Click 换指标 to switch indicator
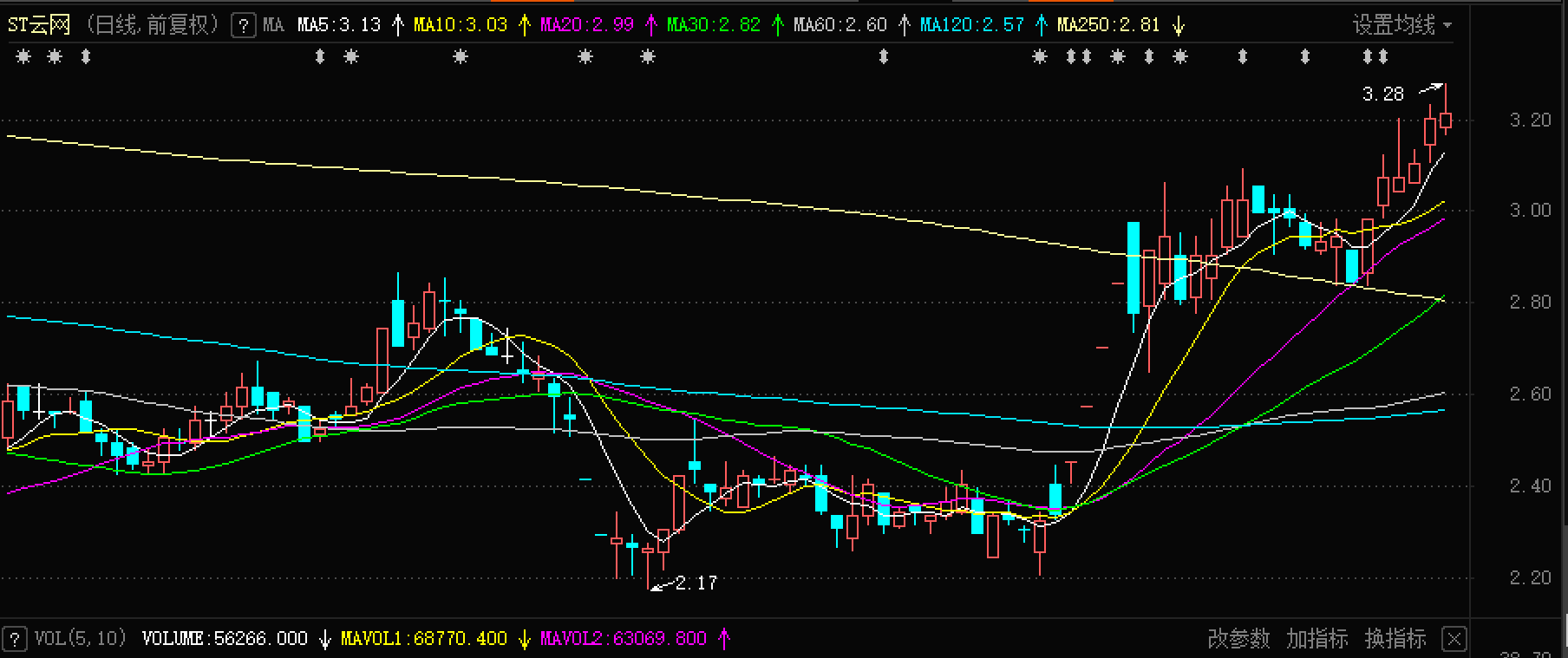The image size is (1568, 658). coord(1395,639)
